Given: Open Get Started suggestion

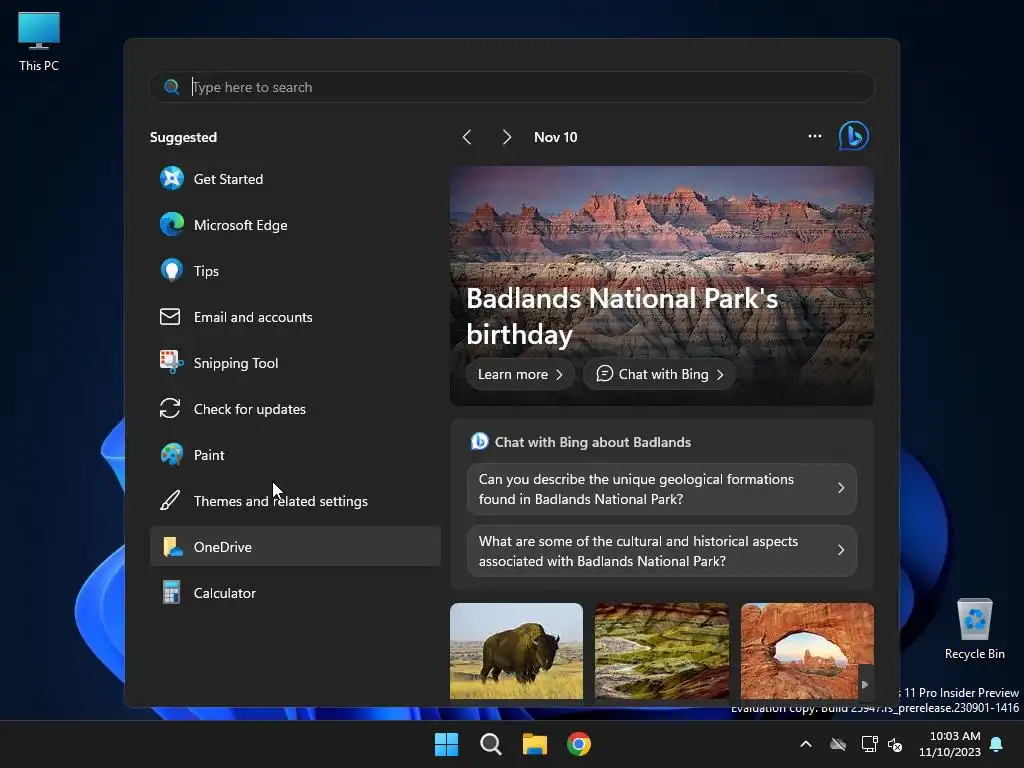Looking at the screenshot, I should point(295,178).
